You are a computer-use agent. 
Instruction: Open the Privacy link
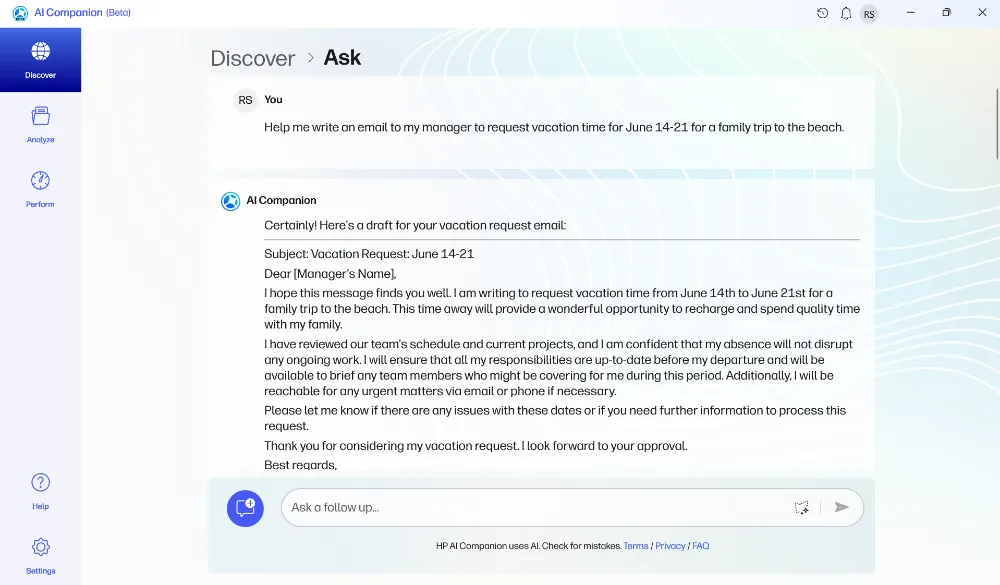point(670,546)
